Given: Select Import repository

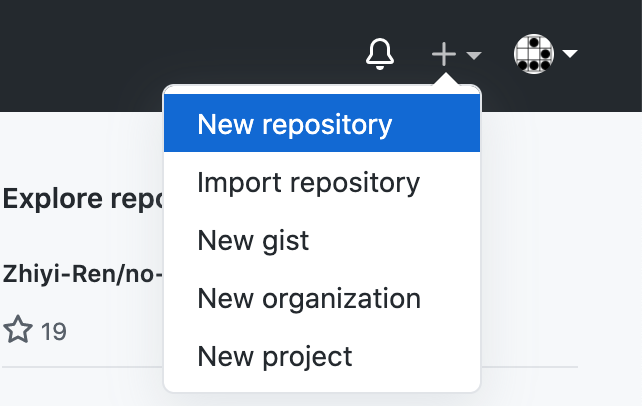Looking at the screenshot, I should pos(322,182).
